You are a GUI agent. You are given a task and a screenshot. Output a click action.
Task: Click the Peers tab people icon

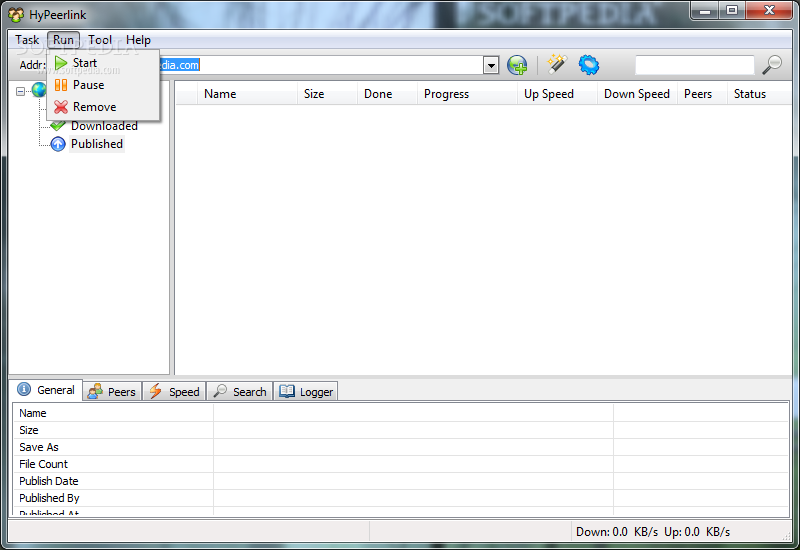coord(95,391)
